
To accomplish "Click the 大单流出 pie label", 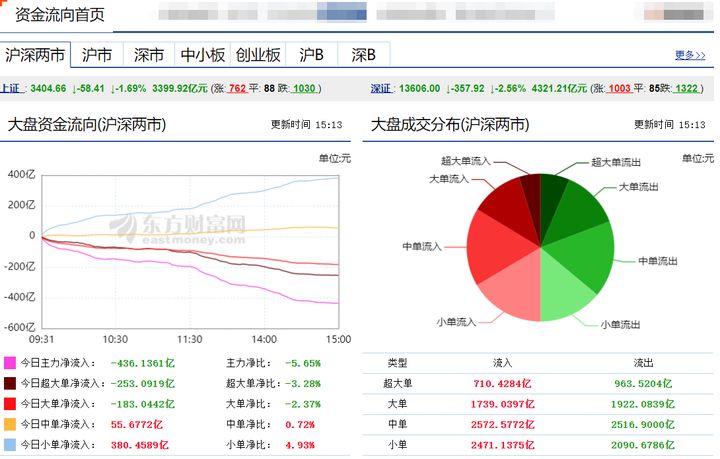I will [x=638, y=187].
